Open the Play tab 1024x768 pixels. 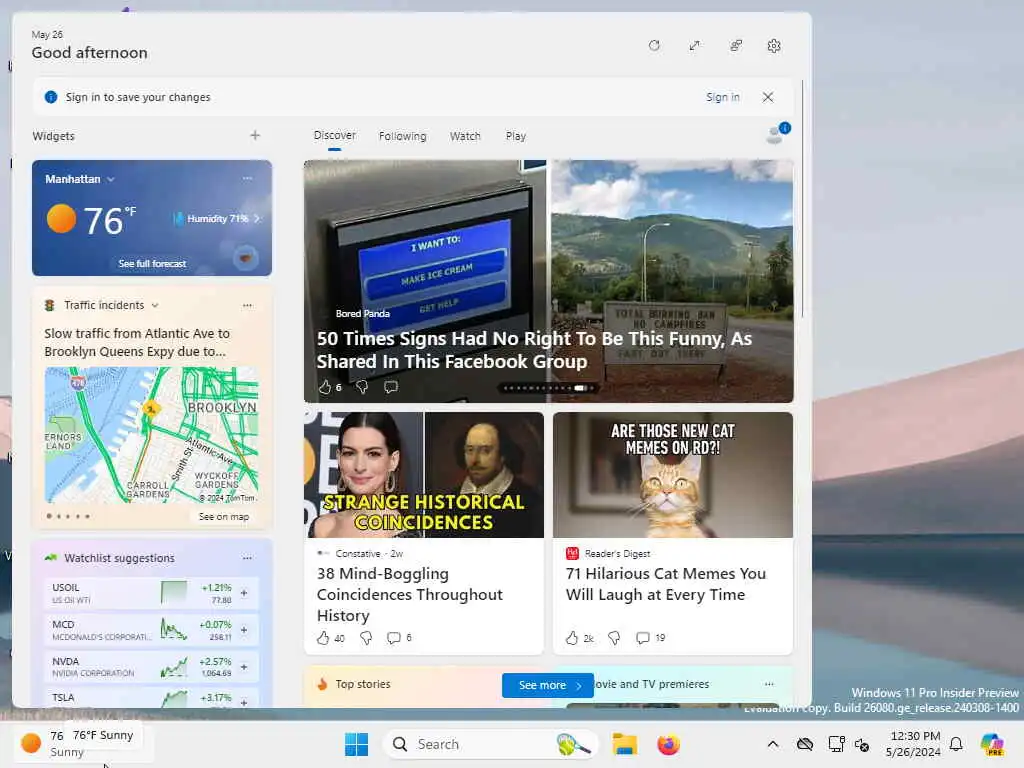click(x=515, y=136)
